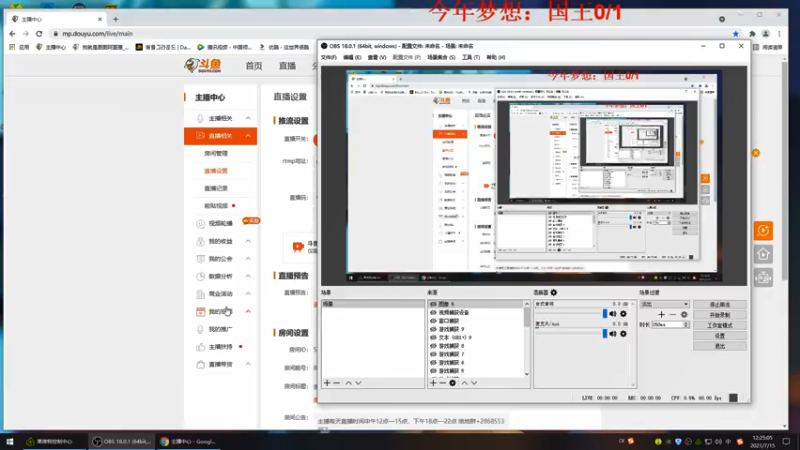The image size is (800, 450).
Task: Bookmark this page with the star icon
Action: 736,34
